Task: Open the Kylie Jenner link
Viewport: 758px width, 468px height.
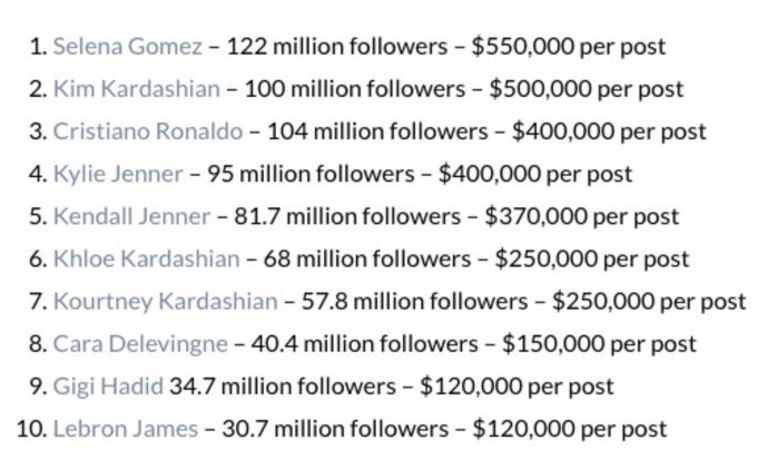Action: click(x=118, y=174)
